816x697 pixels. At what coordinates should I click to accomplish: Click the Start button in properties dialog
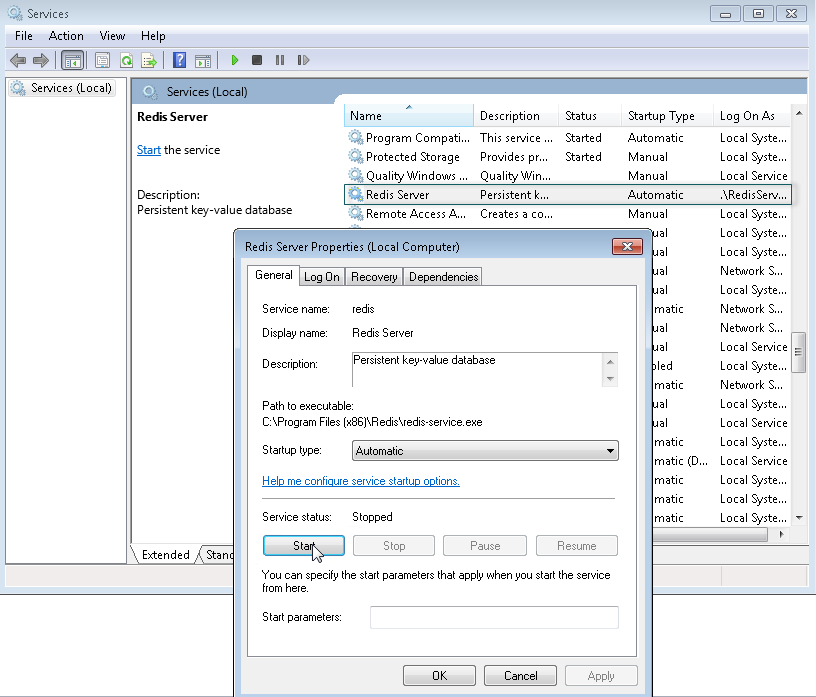click(x=304, y=546)
